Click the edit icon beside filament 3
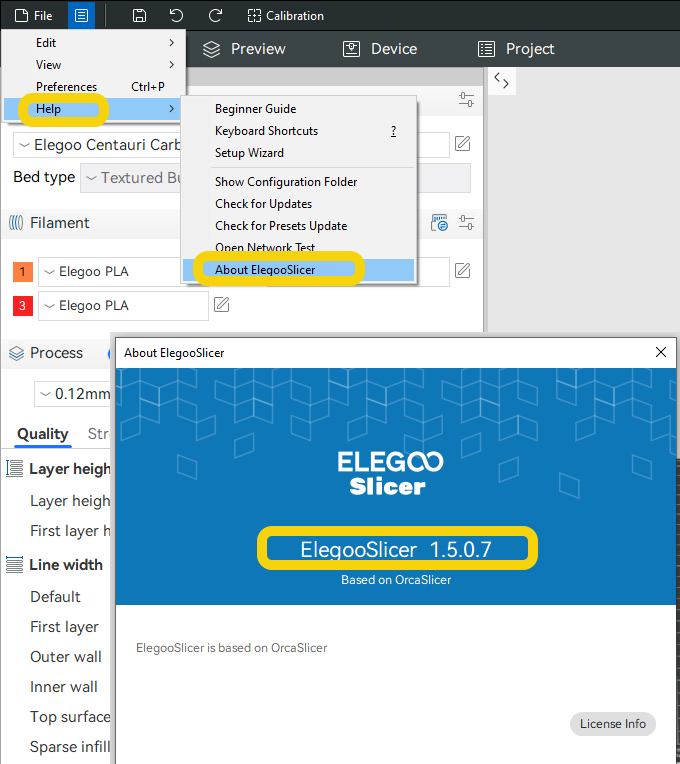The image size is (680, 764). click(x=222, y=305)
